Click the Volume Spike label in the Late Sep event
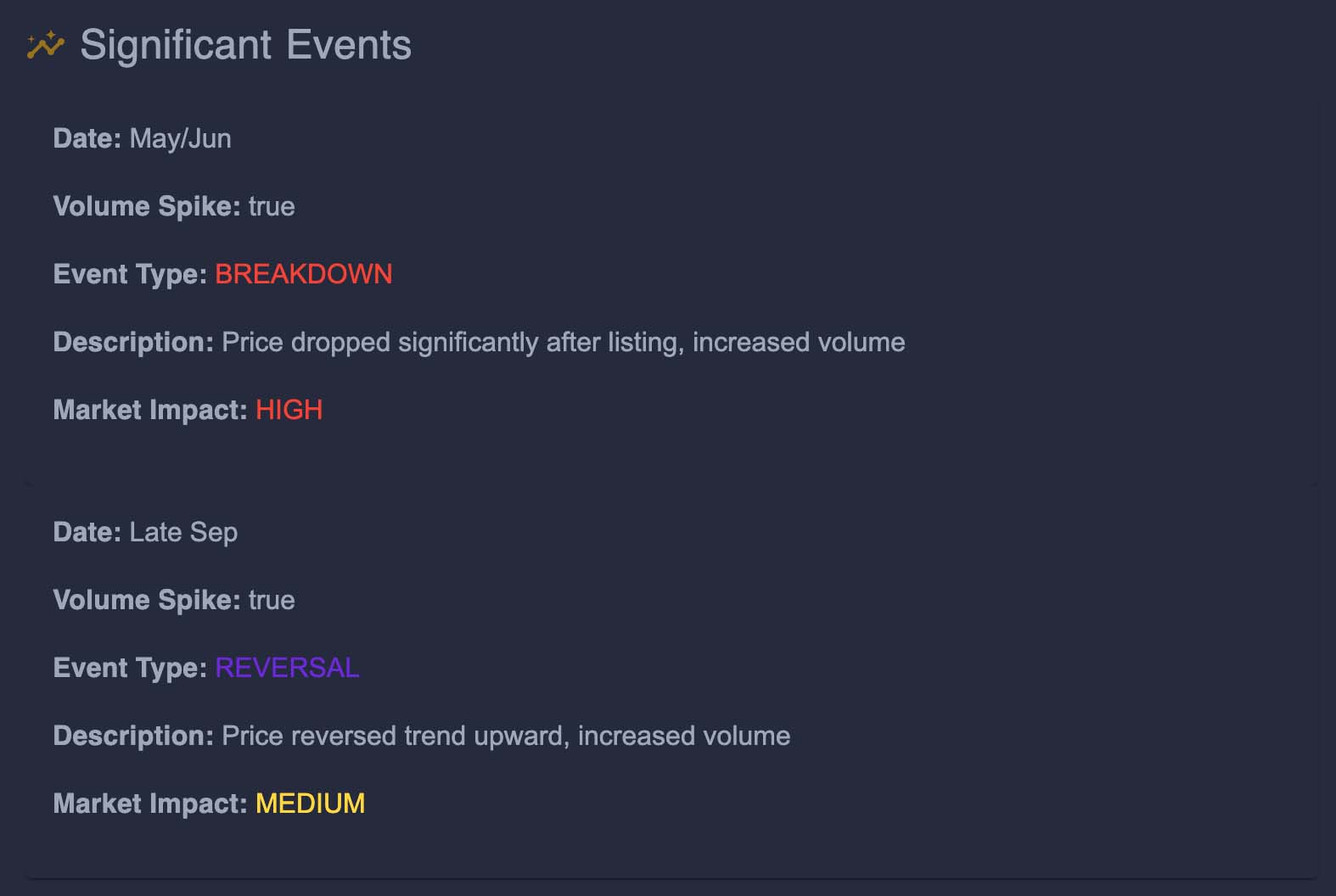1336x896 pixels. (x=146, y=600)
